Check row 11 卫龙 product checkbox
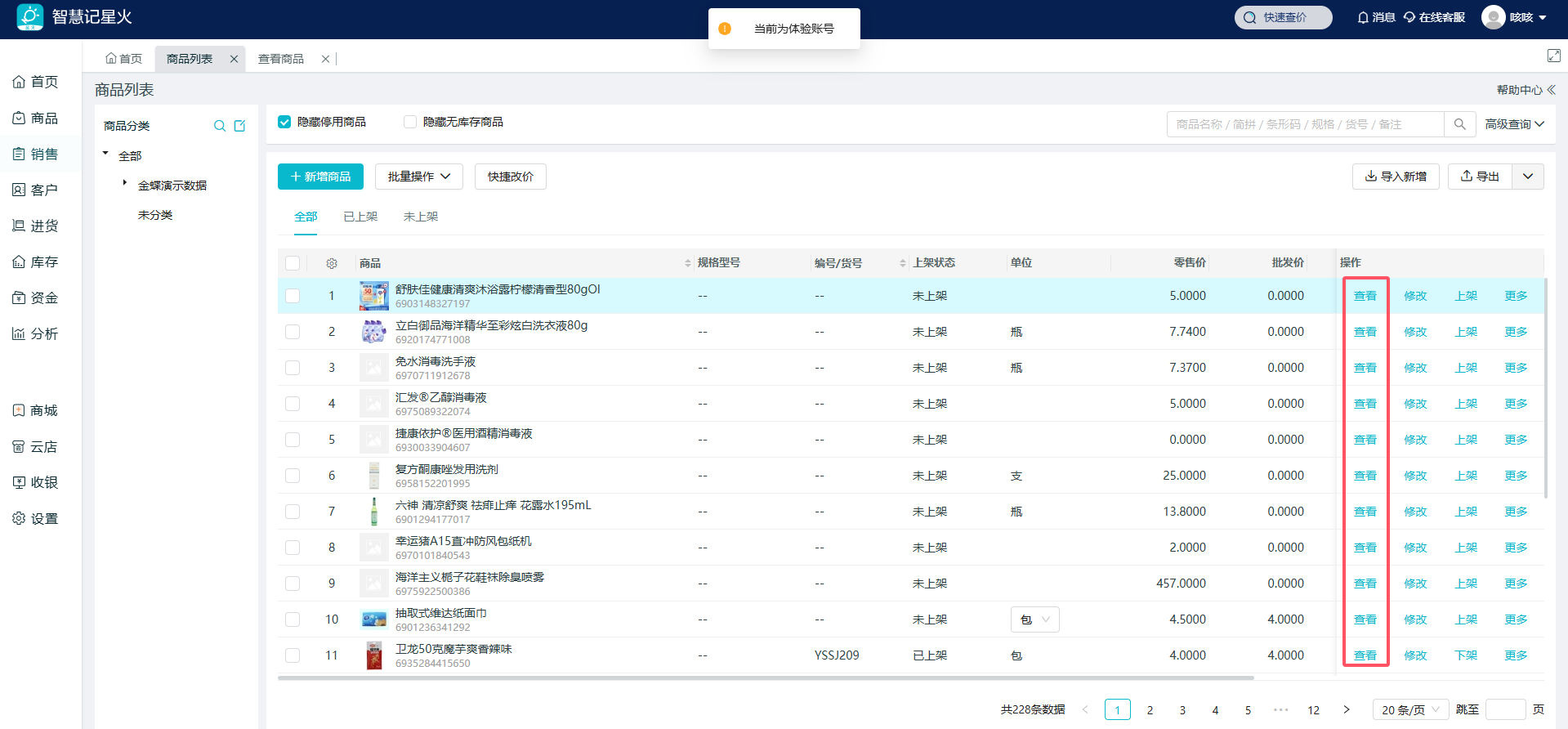 (293, 655)
